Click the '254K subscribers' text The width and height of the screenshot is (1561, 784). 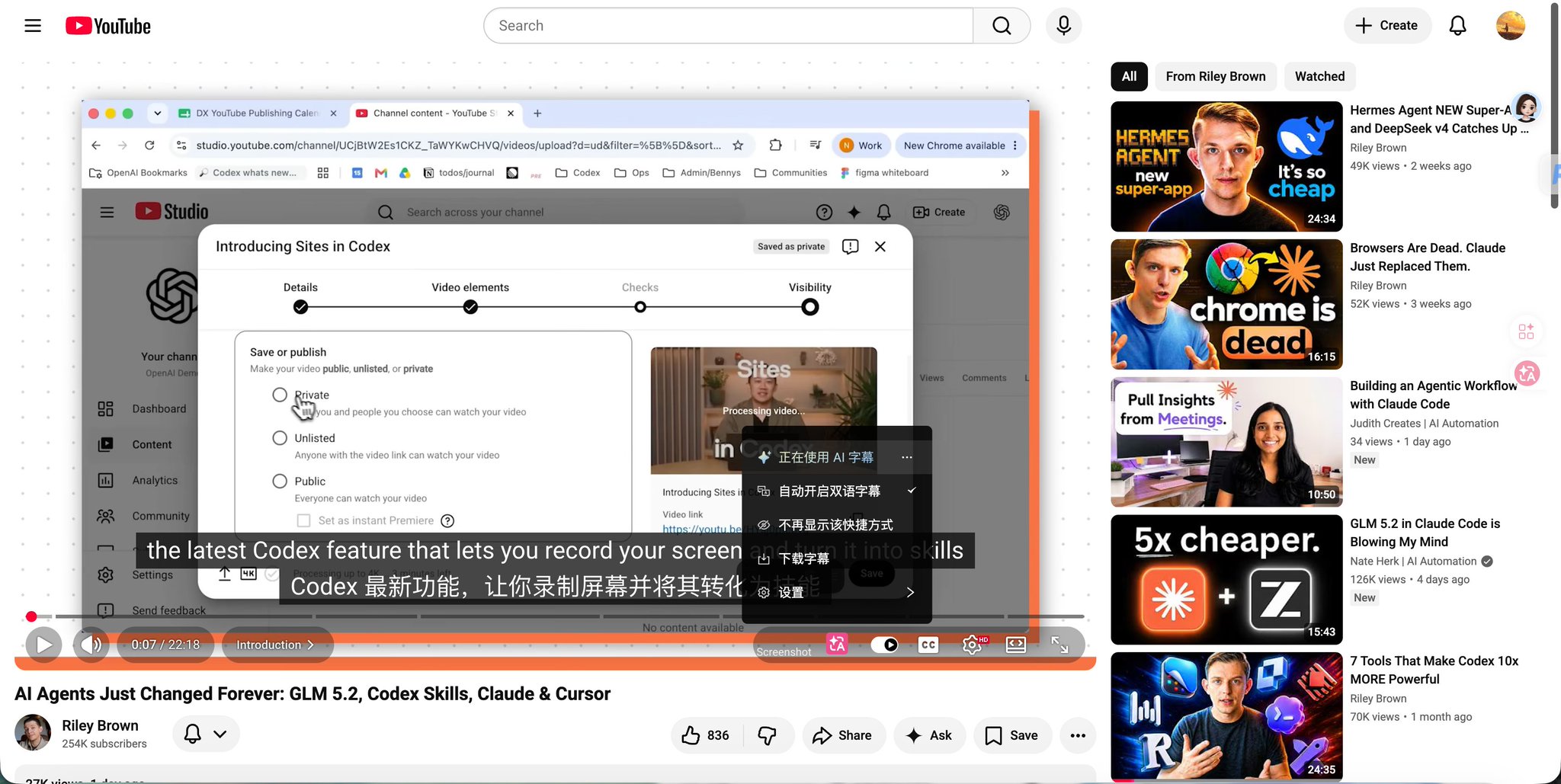click(104, 744)
